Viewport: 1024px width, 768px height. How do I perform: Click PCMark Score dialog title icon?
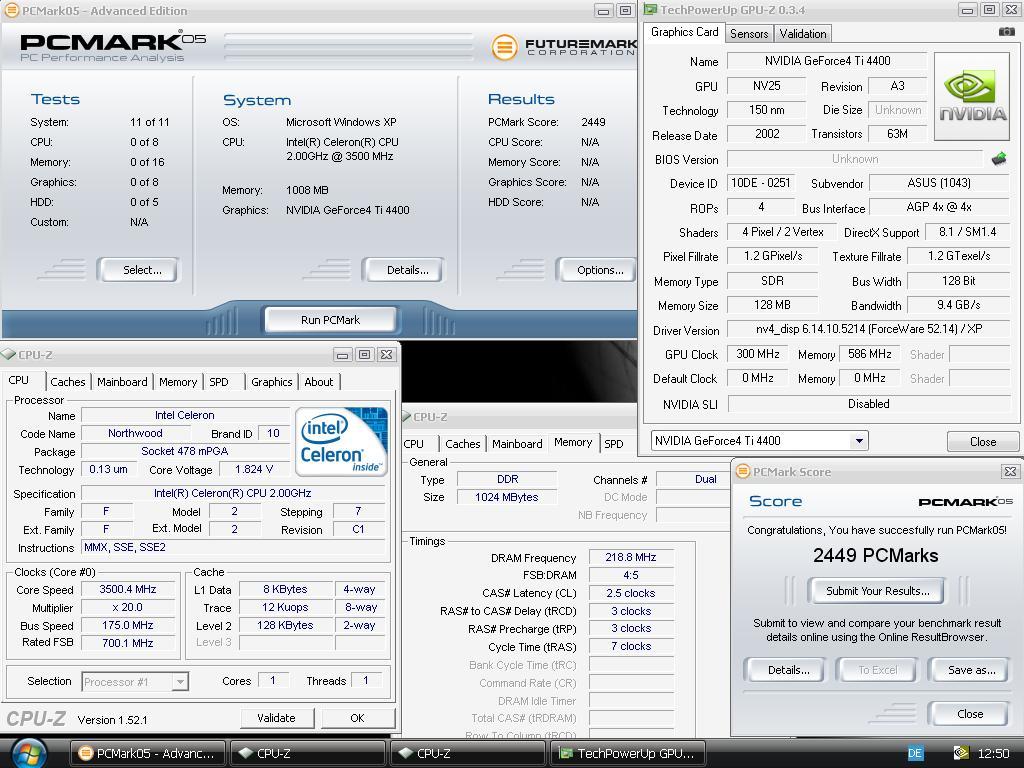coord(743,472)
